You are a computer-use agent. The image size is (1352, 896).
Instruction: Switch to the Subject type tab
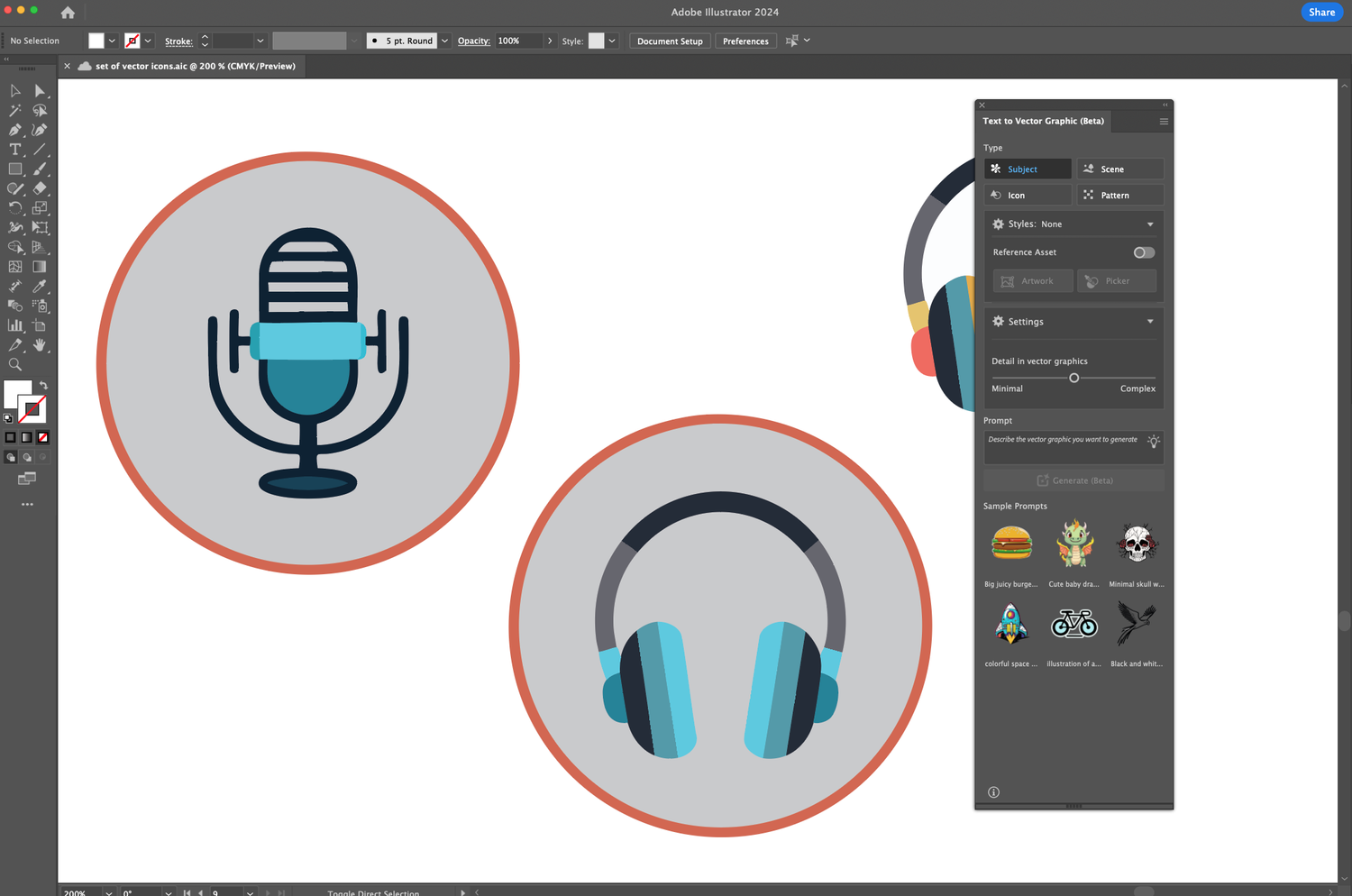[1027, 169]
